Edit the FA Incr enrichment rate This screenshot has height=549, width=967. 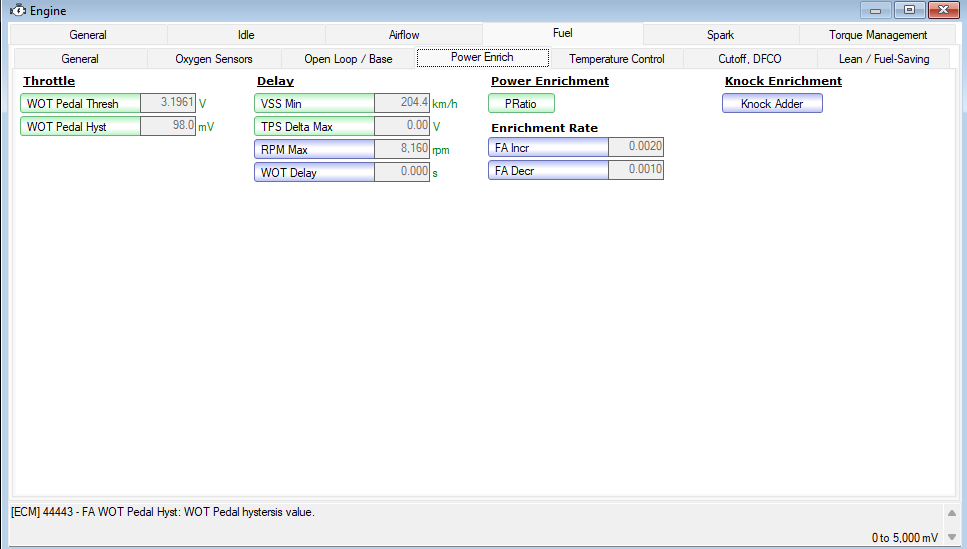pyautogui.click(x=636, y=147)
